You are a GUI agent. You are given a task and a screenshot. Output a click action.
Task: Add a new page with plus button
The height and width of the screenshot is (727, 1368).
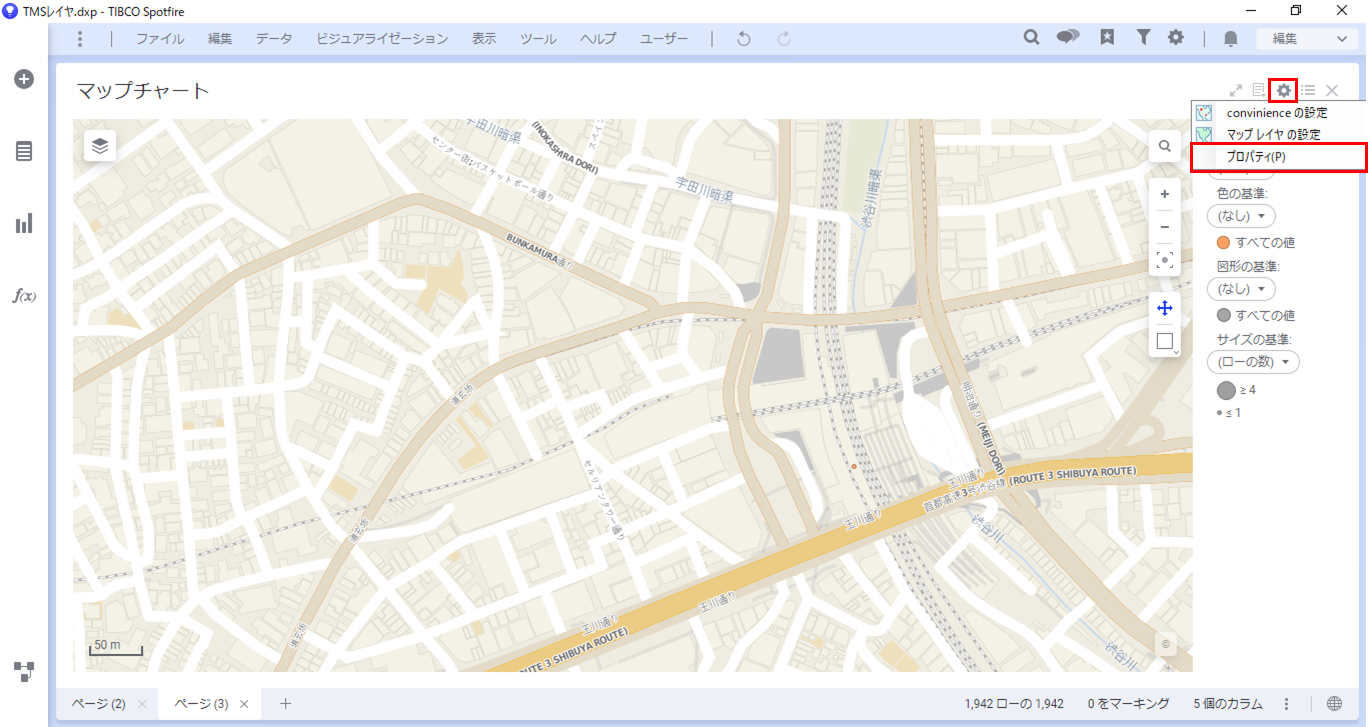(285, 703)
